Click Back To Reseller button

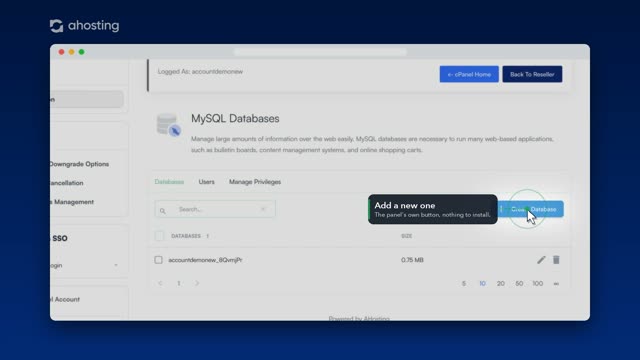coord(532,74)
